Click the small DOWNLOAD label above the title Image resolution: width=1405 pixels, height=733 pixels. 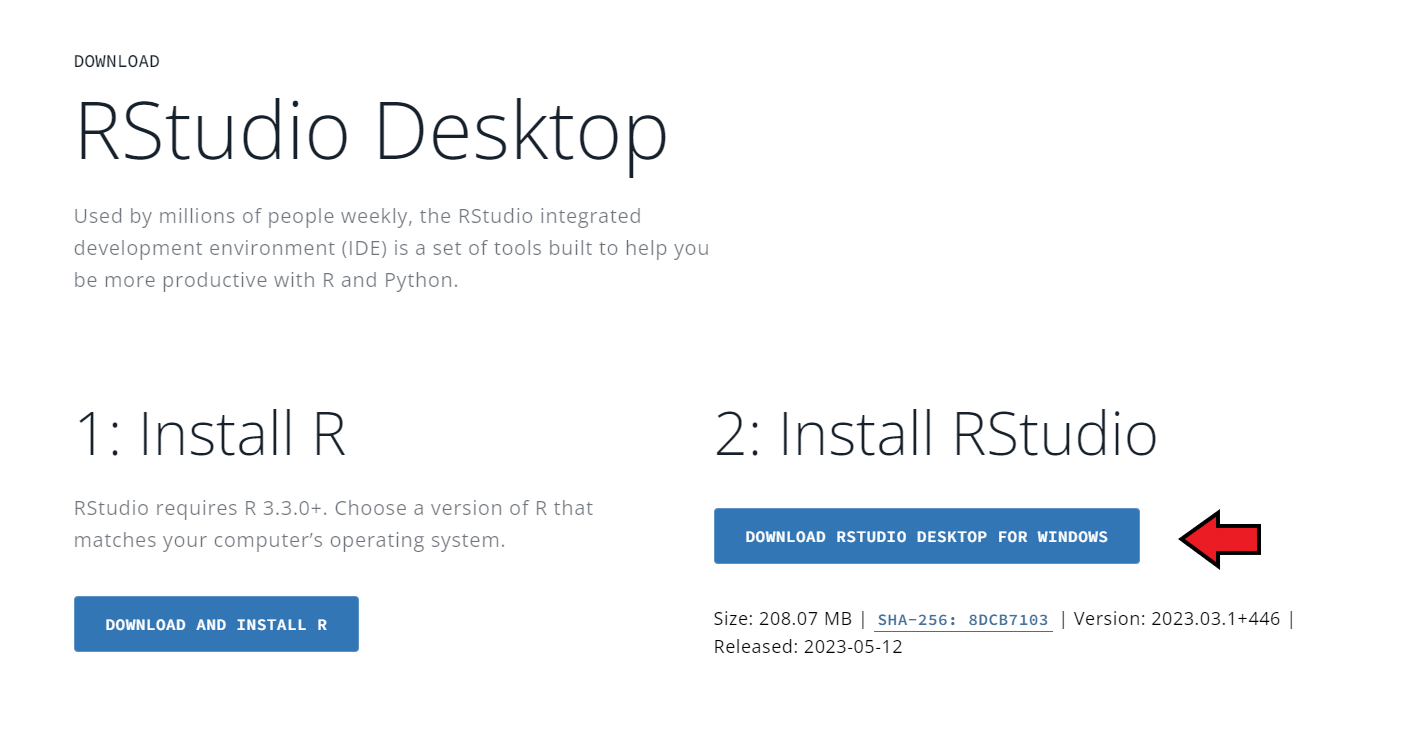pos(116,62)
